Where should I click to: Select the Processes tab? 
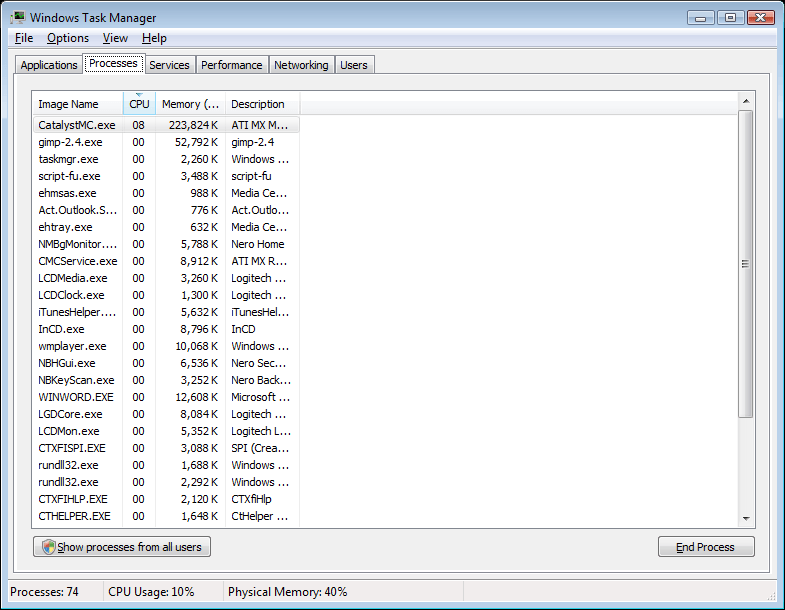pyautogui.click(x=114, y=64)
